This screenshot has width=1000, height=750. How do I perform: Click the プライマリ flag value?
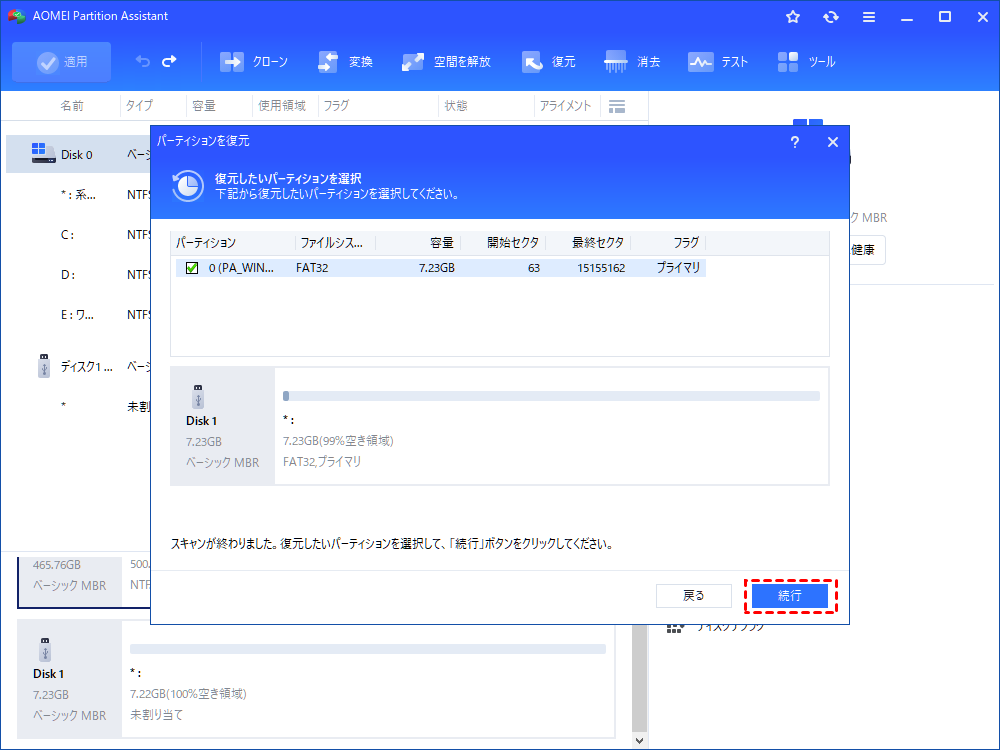point(679,268)
